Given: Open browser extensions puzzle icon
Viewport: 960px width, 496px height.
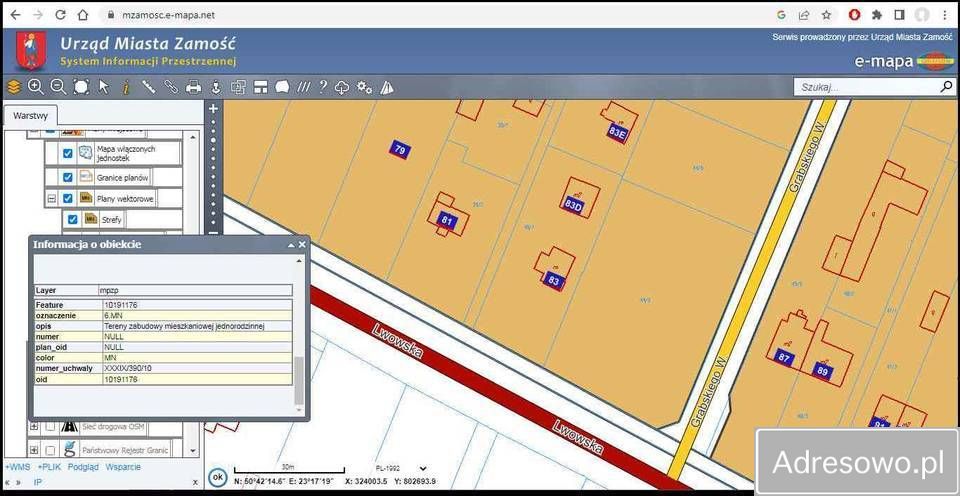Looking at the screenshot, I should click(x=877, y=15).
